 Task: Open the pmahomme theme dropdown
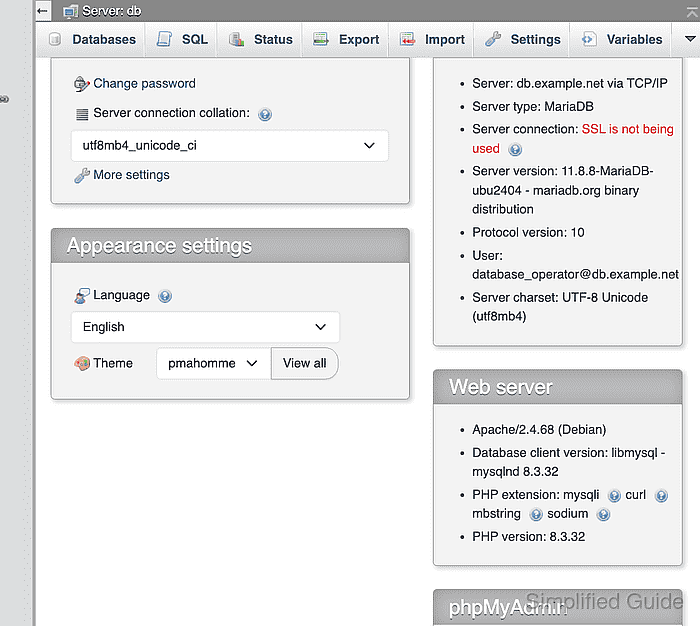pos(213,363)
